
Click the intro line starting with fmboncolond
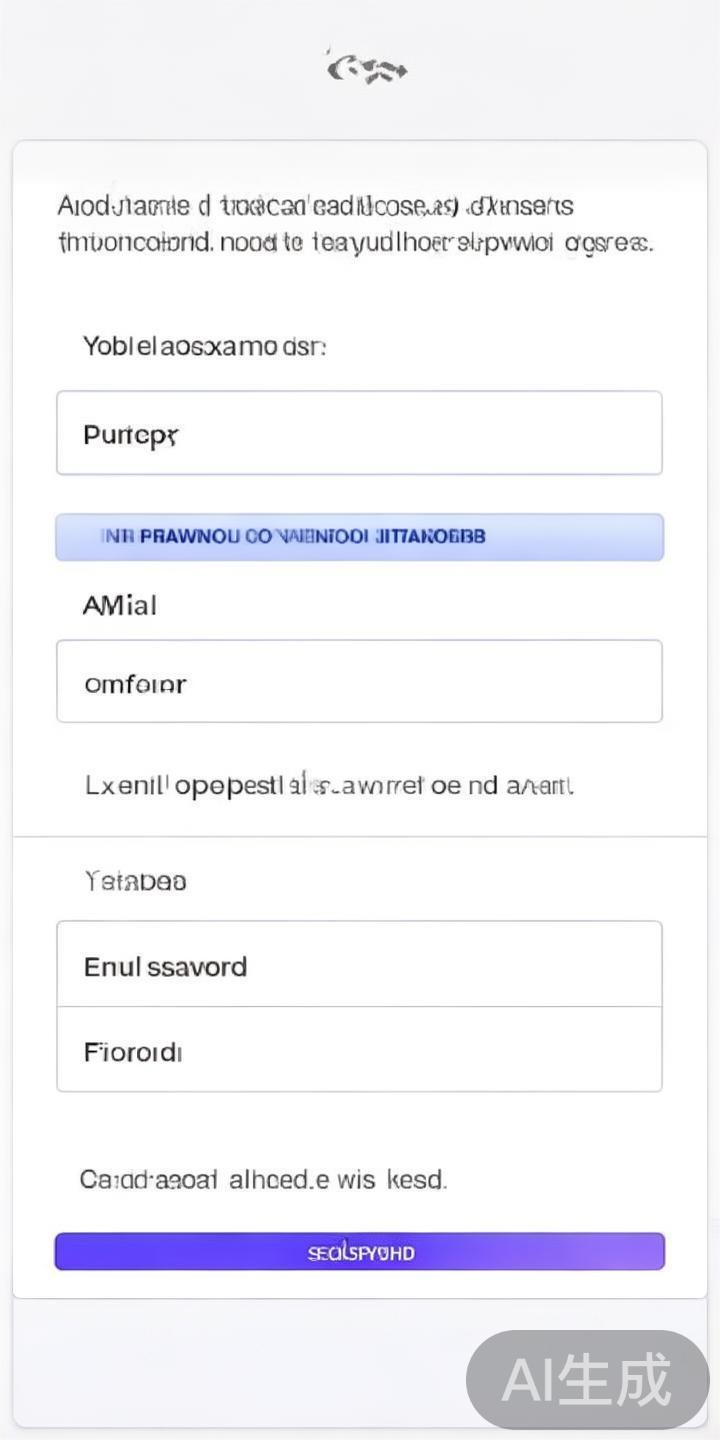tap(355, 242)
